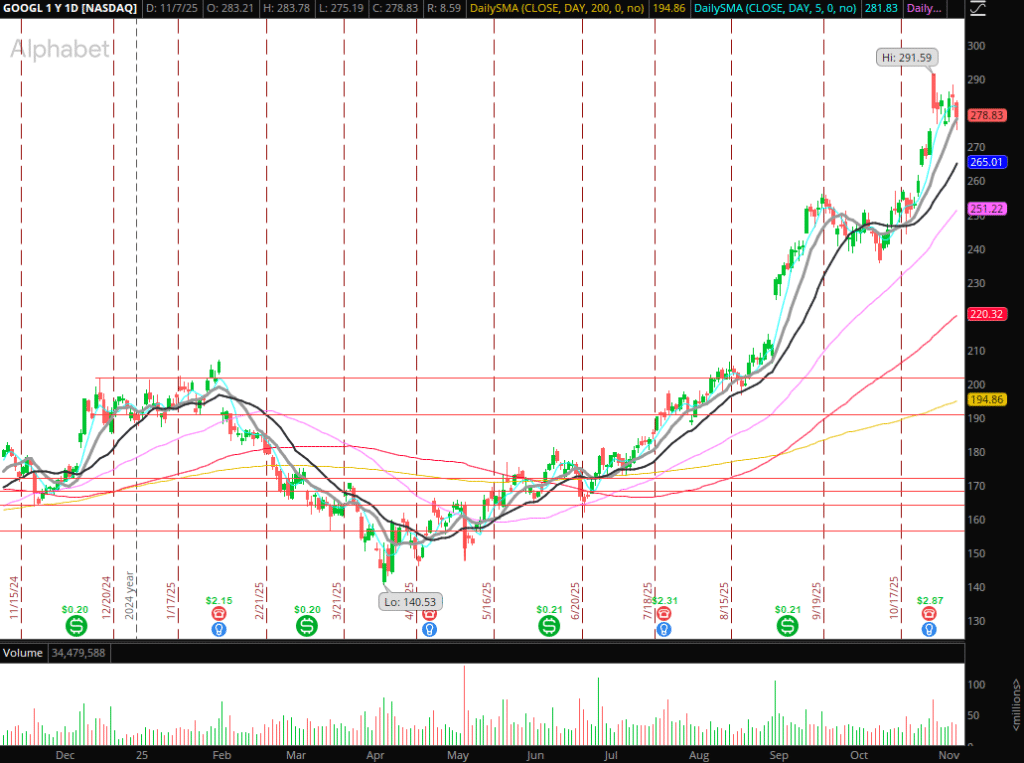Select the $0.21 dividend icon in June

[549, 626]
